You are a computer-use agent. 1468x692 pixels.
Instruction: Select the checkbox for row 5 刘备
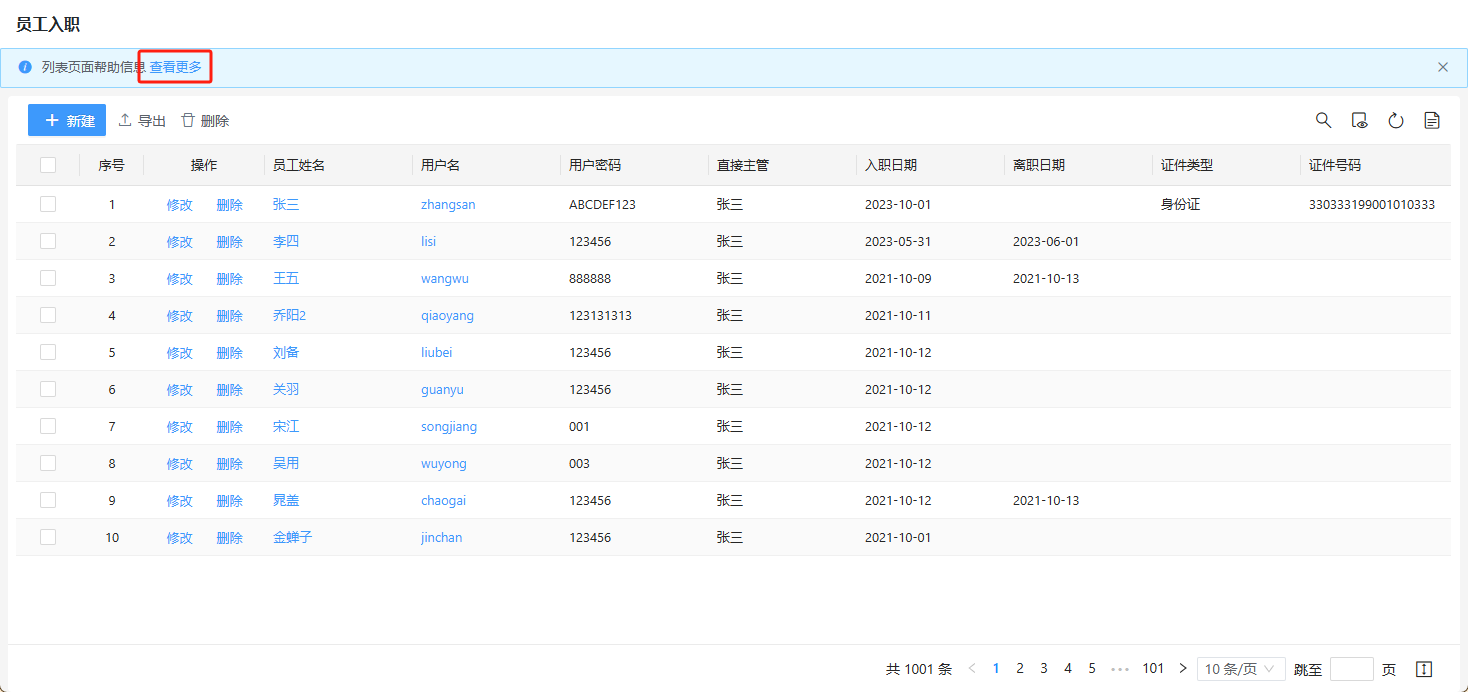[48, 352]
